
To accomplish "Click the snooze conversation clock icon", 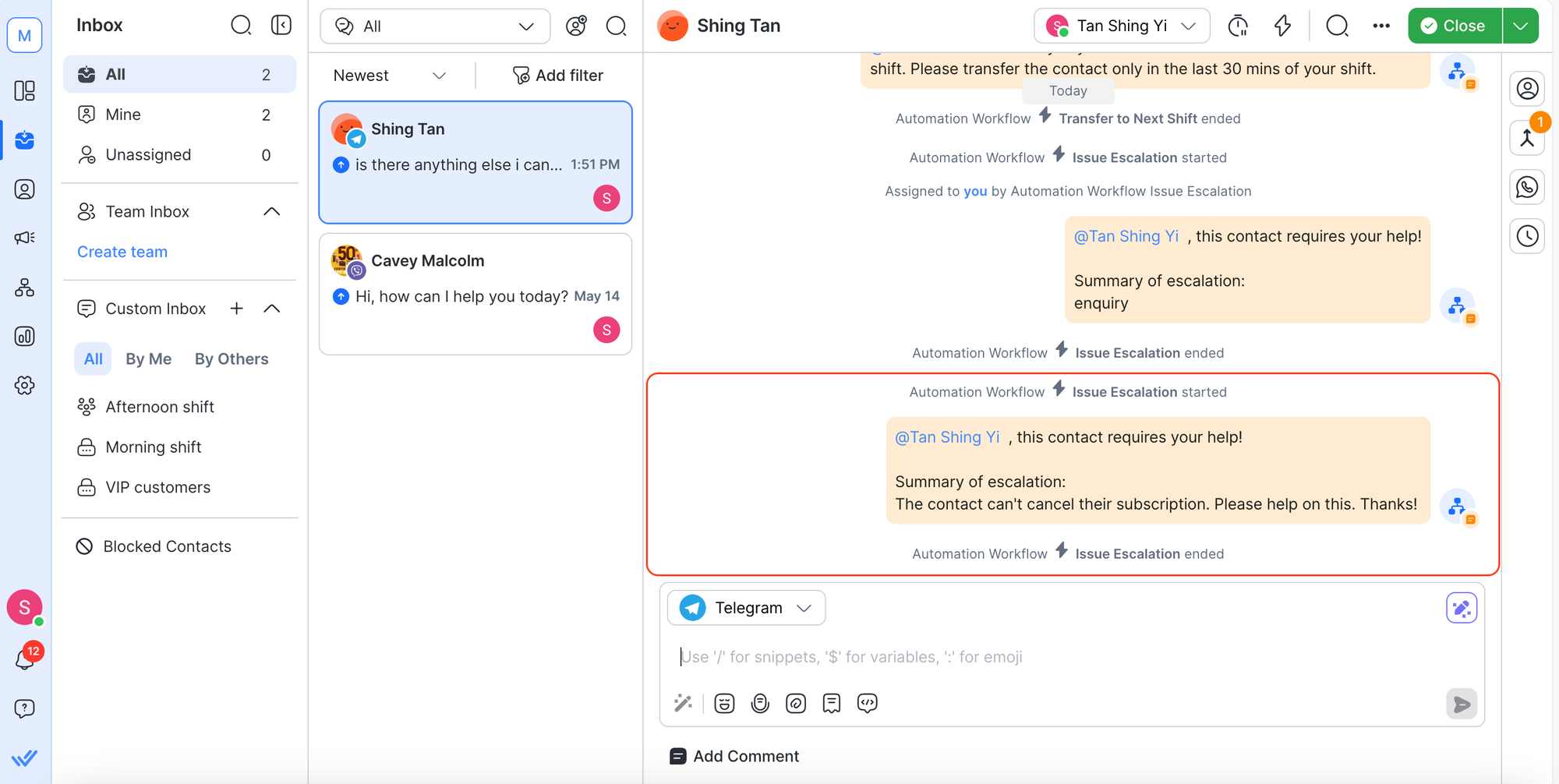I will [1238, 26].
